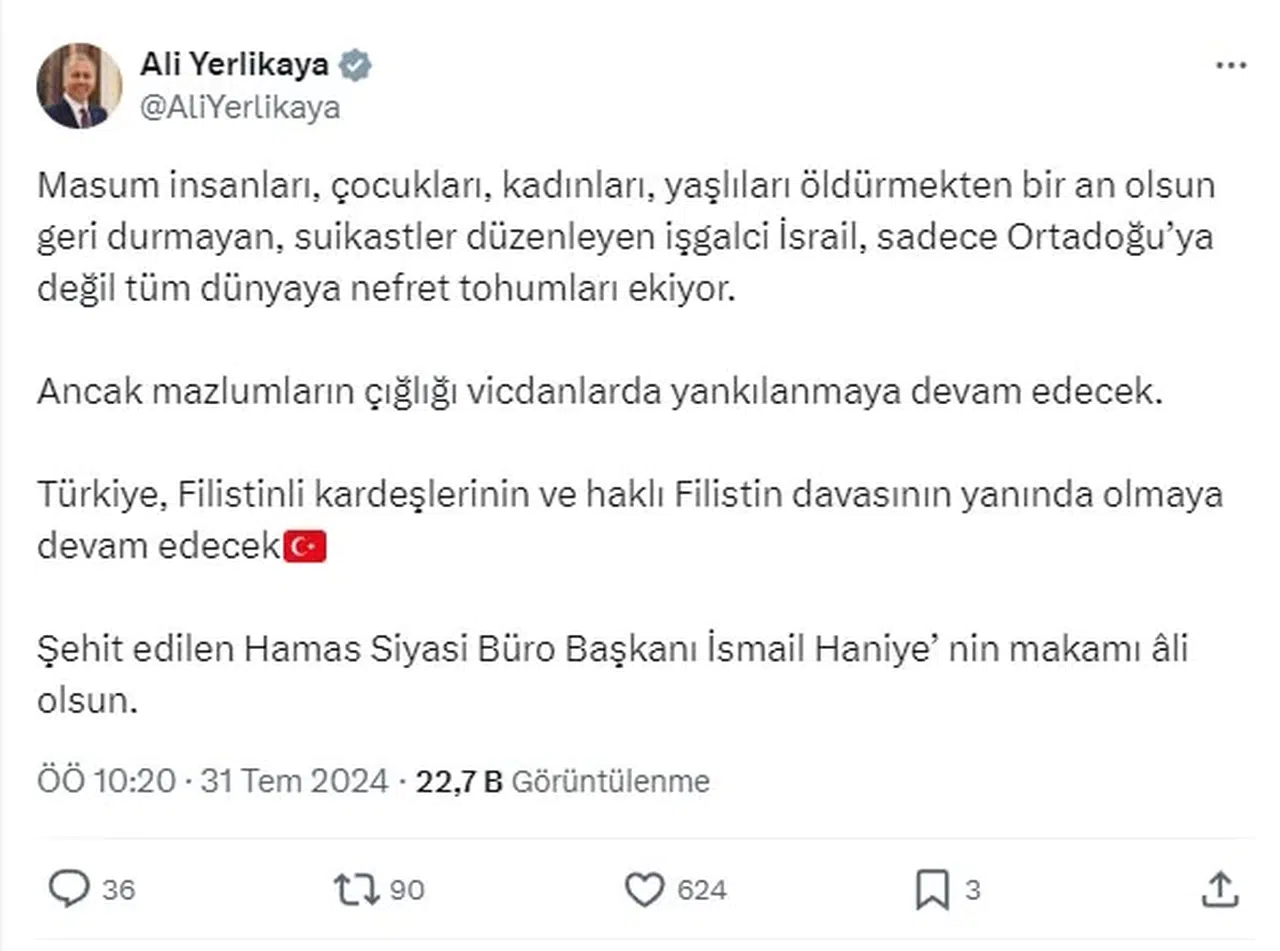
Task: Open the ÖÖ 10:20 timestamp link
Action: click(x=107, y=781)
